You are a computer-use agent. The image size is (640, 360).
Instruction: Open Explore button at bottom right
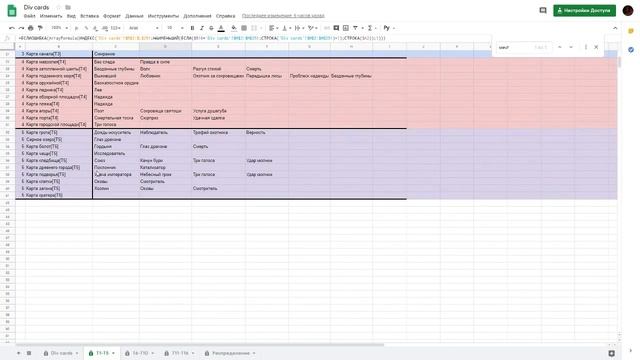tap(611, 353)
